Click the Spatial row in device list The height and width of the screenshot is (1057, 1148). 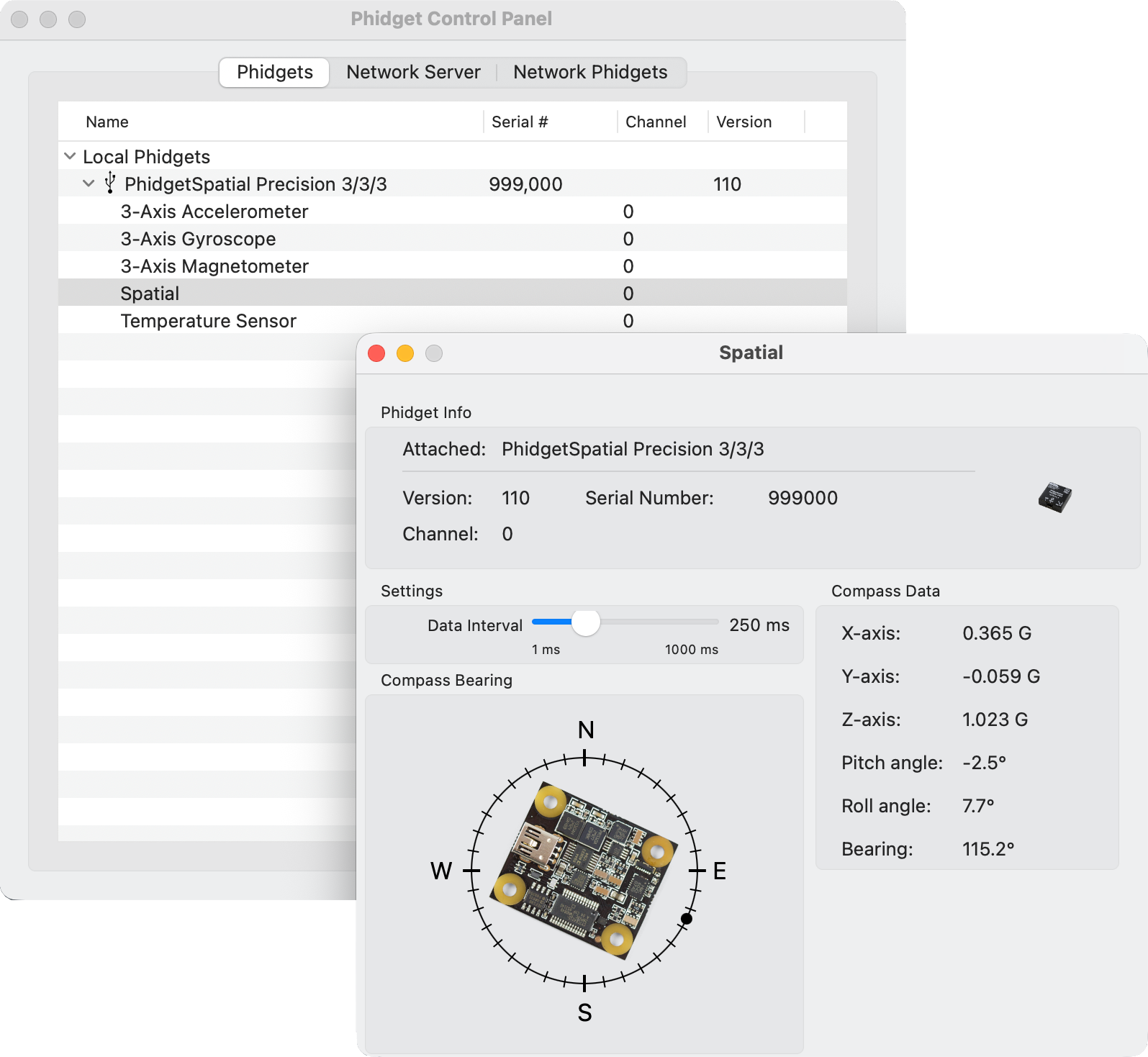(x=150, y=294)
